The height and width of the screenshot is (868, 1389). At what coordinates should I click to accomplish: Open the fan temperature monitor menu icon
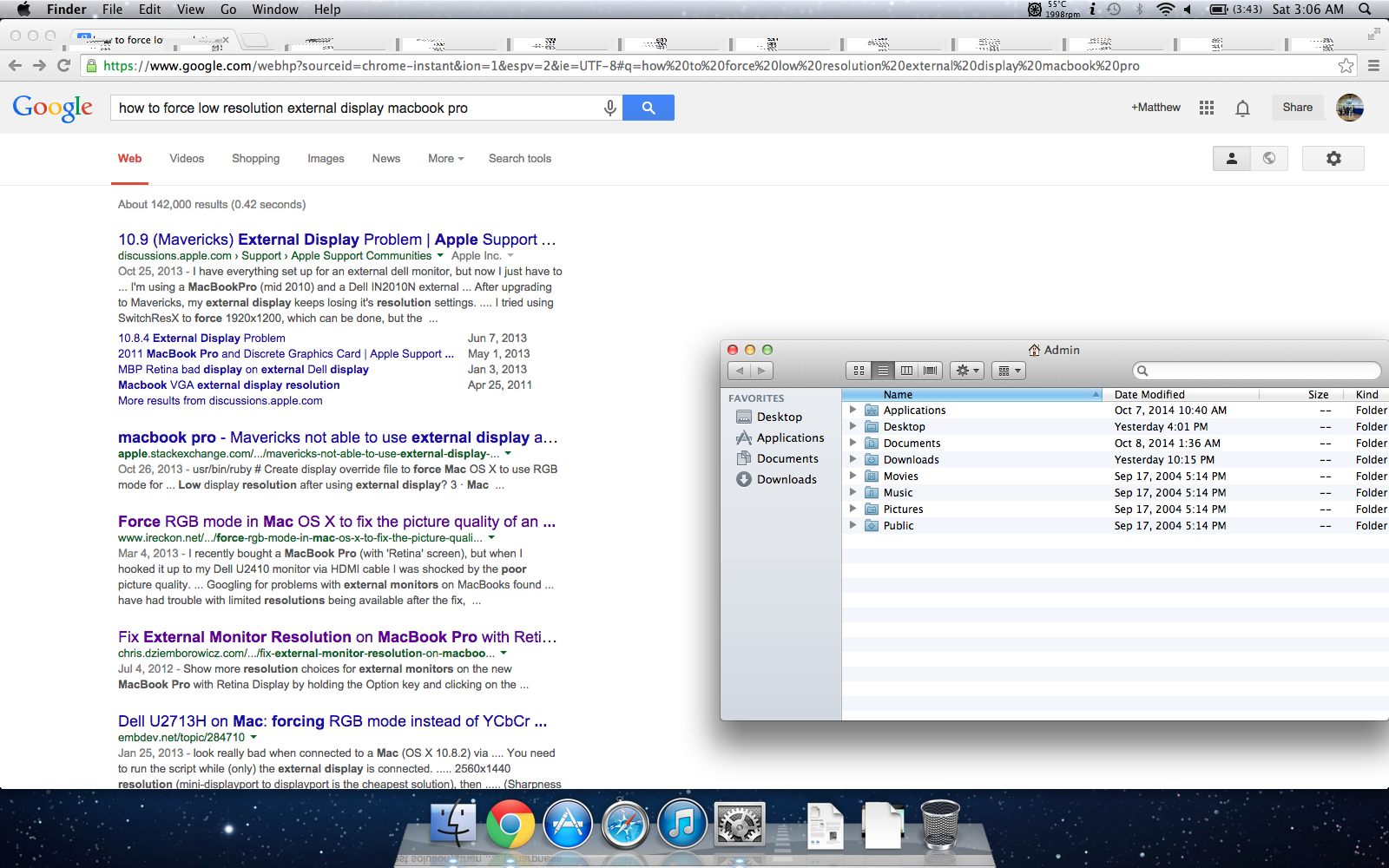click(1053, 10)
